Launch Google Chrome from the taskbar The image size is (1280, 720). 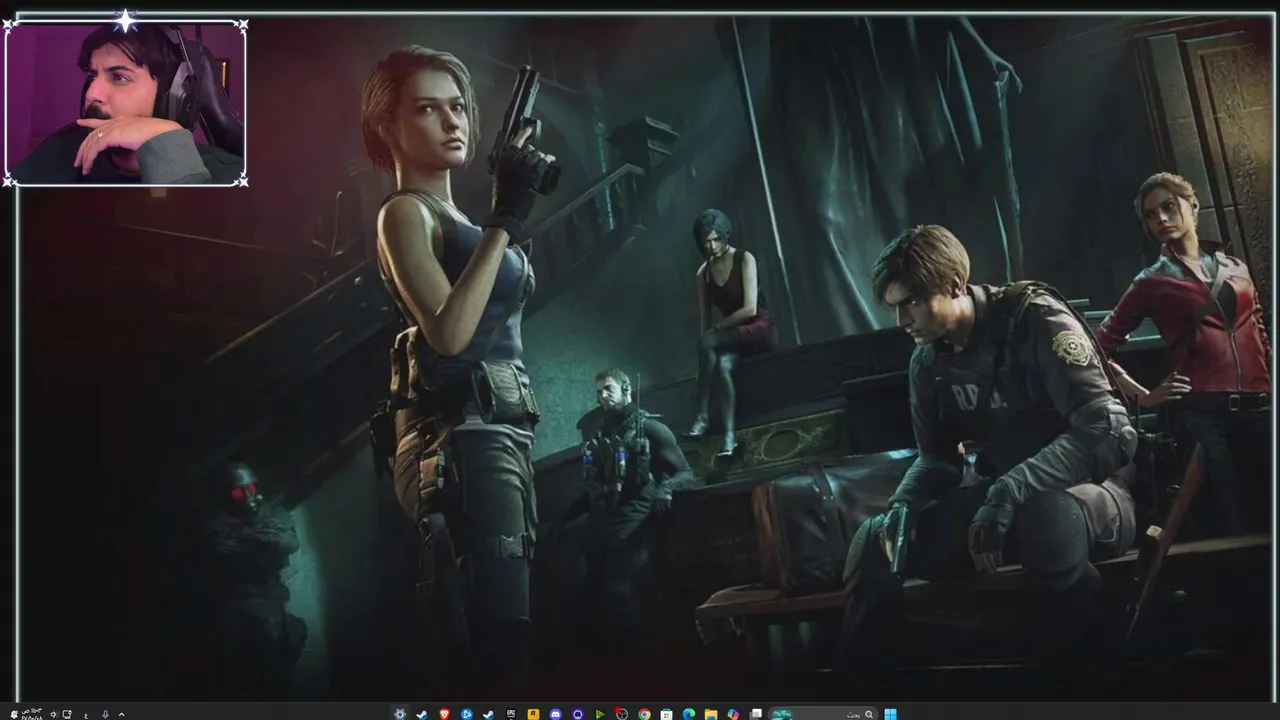tap(644, 714)
